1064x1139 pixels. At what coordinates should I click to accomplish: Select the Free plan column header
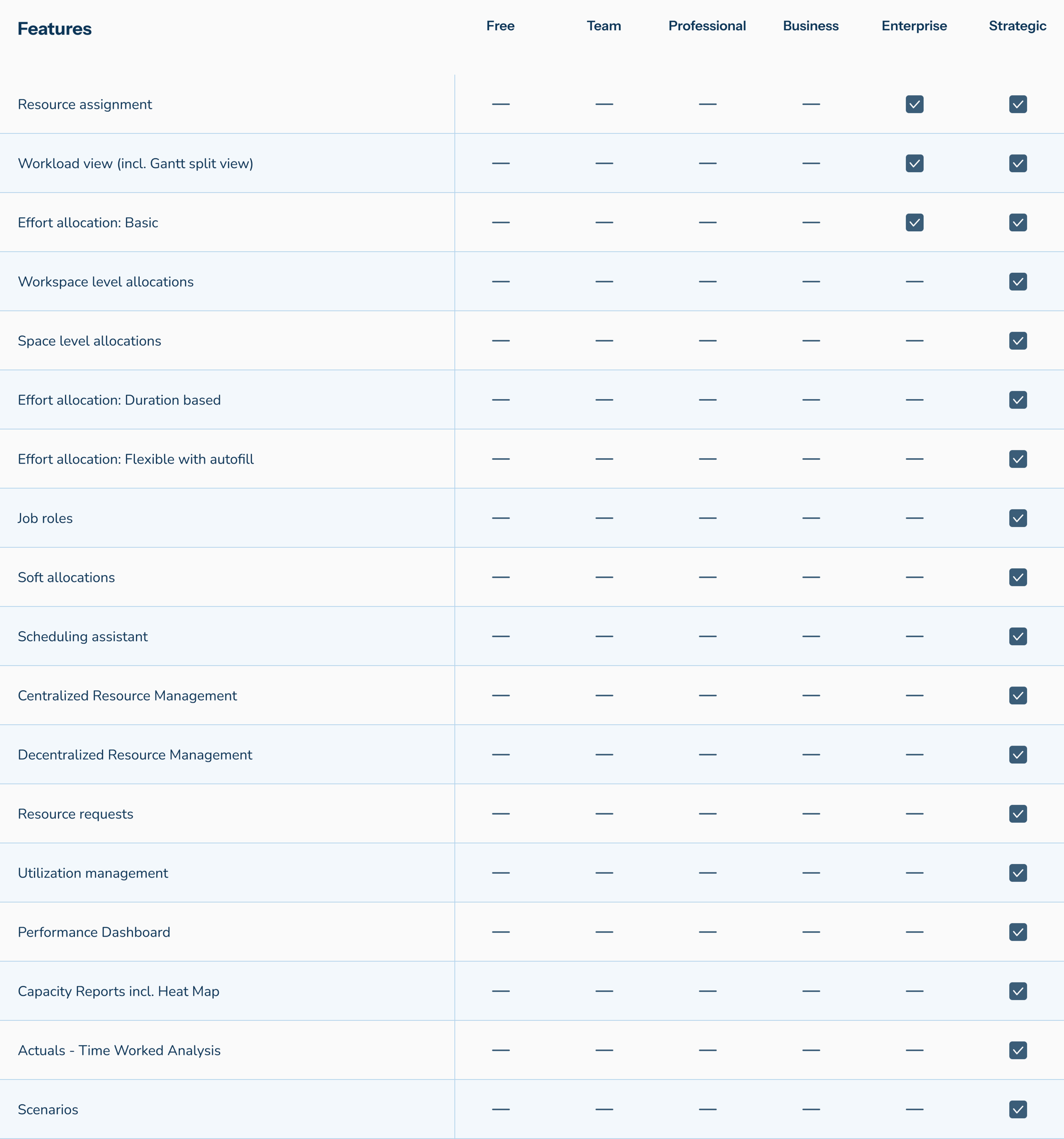click(x=500, y=26)
